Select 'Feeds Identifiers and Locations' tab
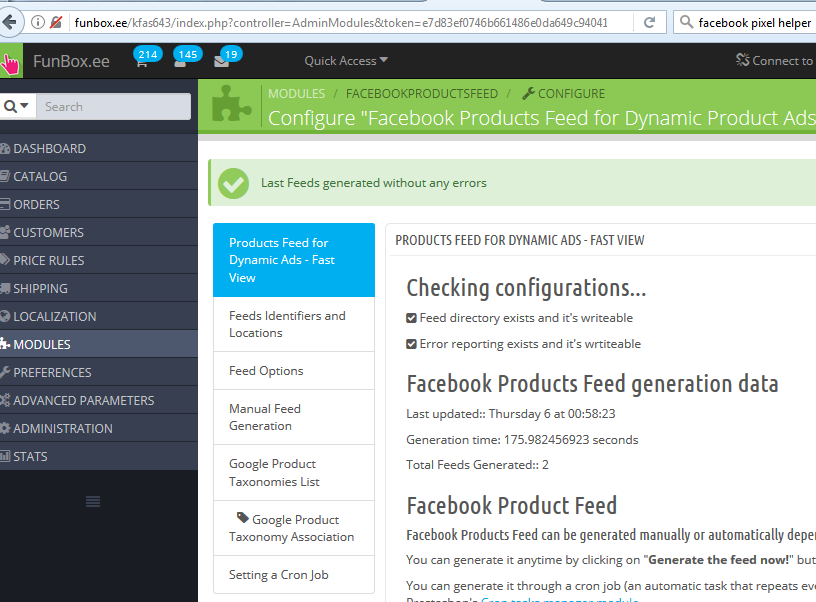This screenshot has width=816, height=602. pyautogui.click(x=294, y=324)
